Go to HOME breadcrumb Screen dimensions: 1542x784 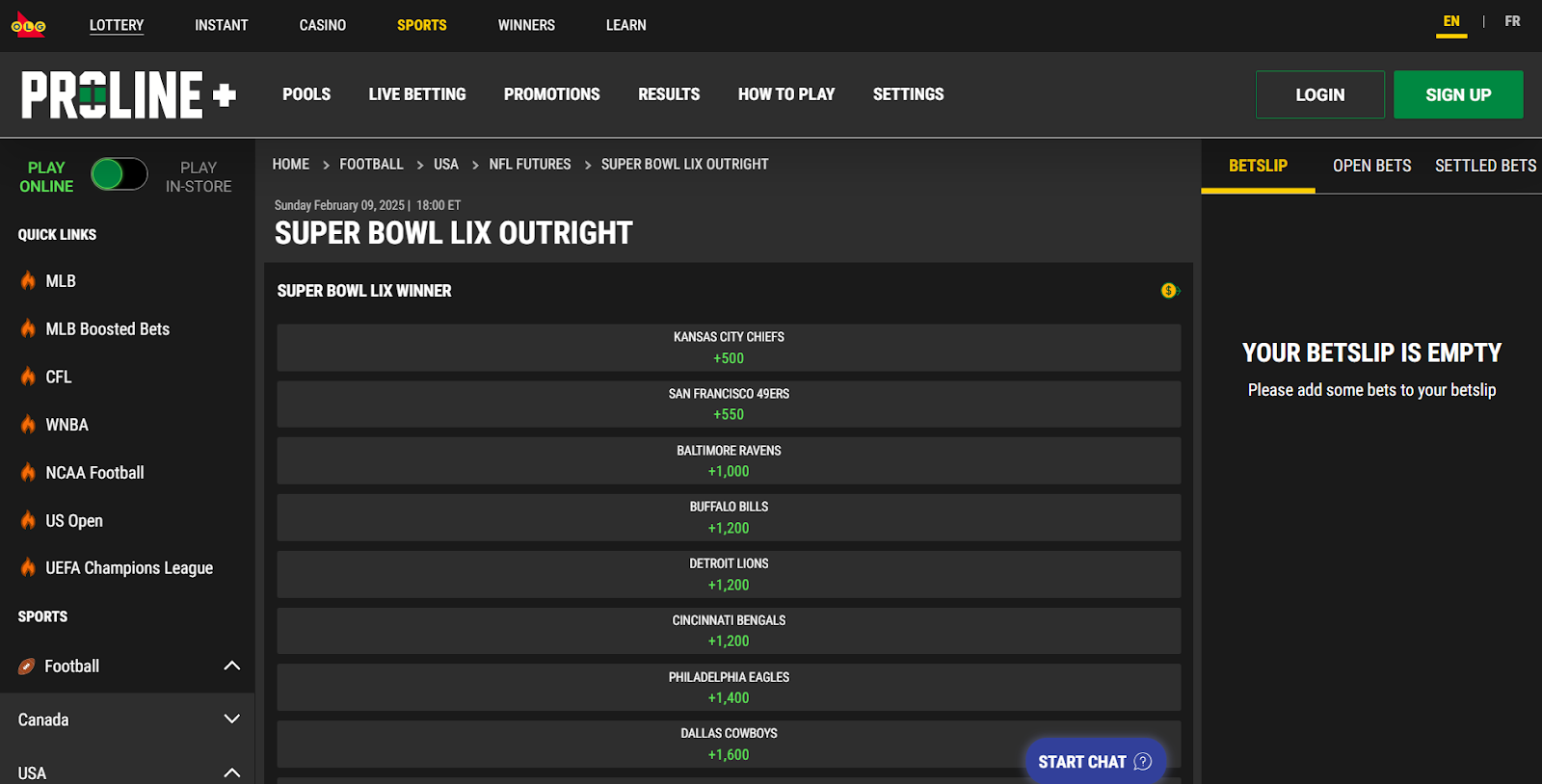pos(291,165)
